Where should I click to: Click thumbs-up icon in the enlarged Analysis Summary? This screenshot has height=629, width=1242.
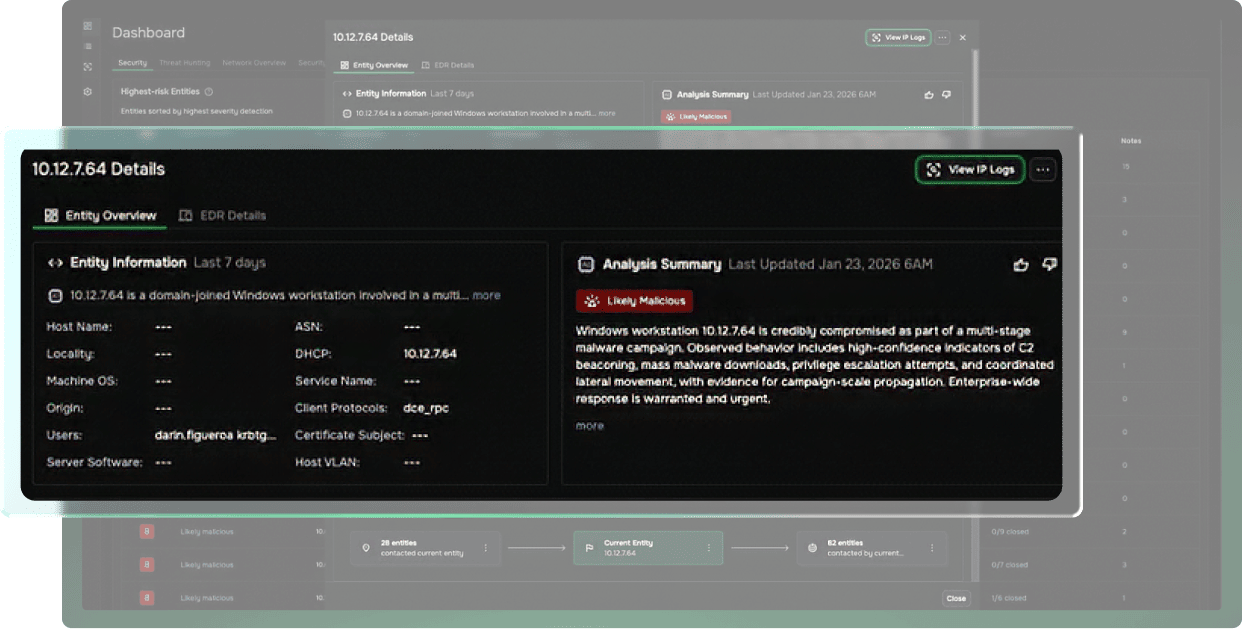point(1021,265)
